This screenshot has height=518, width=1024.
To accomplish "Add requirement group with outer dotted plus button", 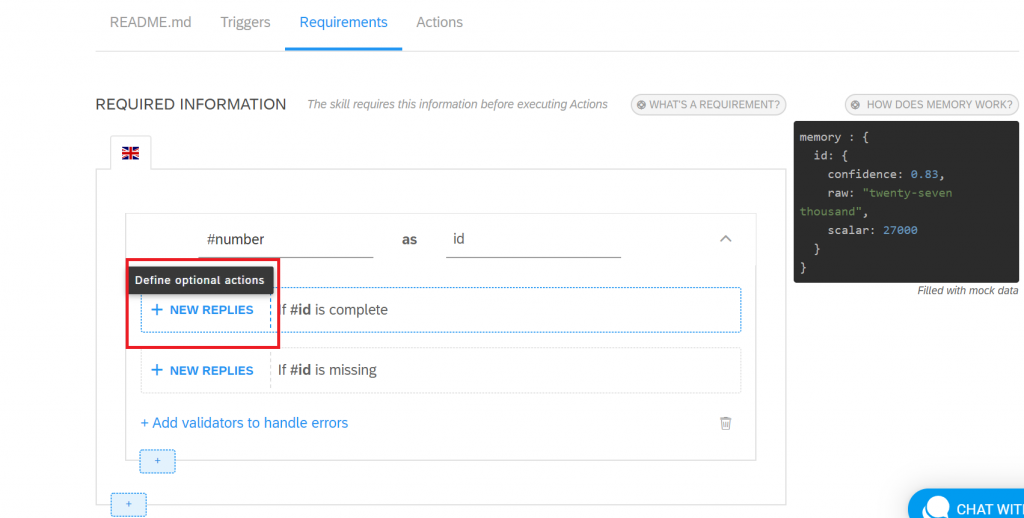I will (129, 504).
